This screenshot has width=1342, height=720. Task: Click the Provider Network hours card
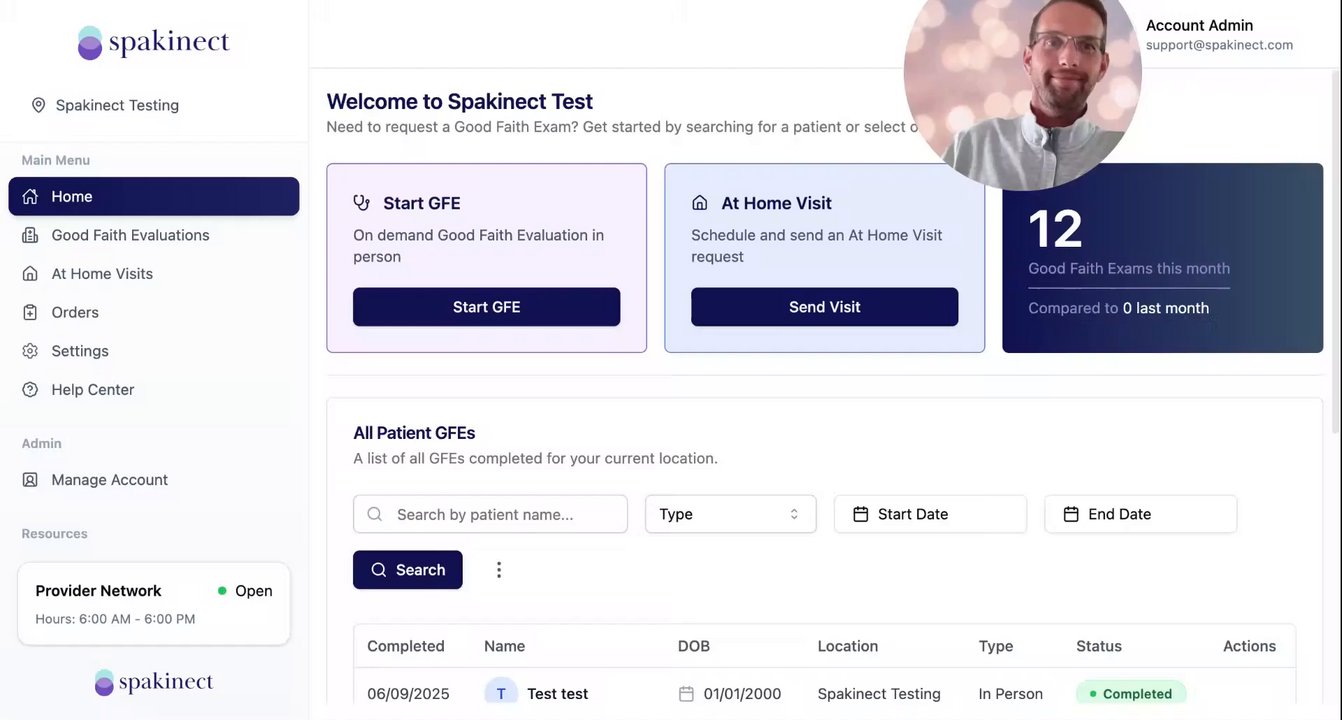[154, 604]
